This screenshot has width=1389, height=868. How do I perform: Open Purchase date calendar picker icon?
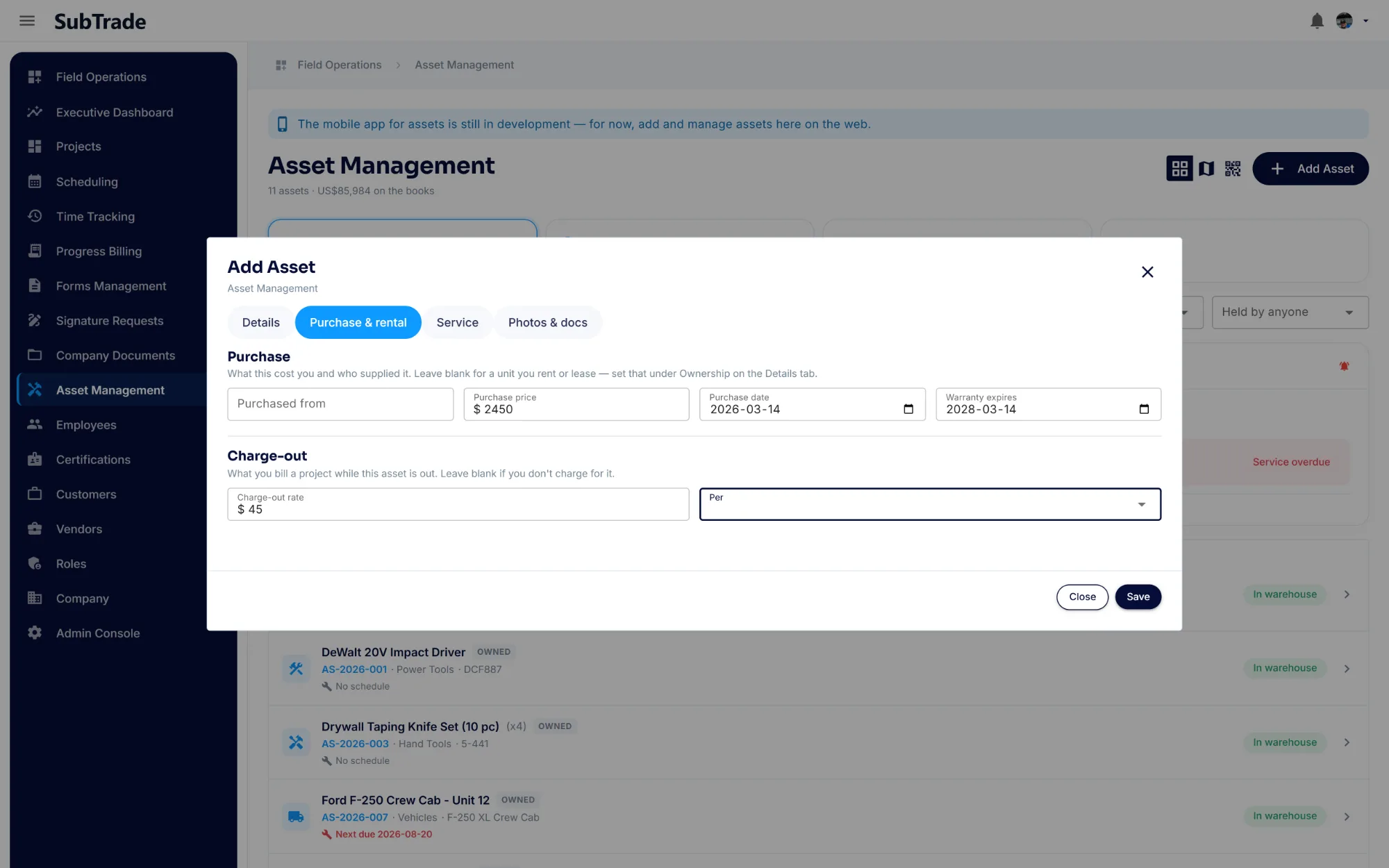(x=908, y=409)
